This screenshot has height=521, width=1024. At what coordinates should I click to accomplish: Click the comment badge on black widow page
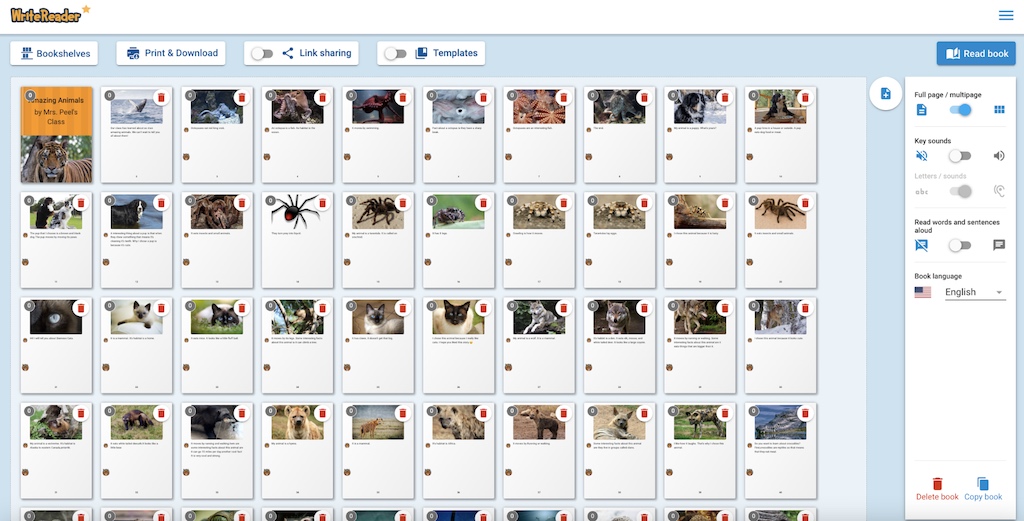270,200
